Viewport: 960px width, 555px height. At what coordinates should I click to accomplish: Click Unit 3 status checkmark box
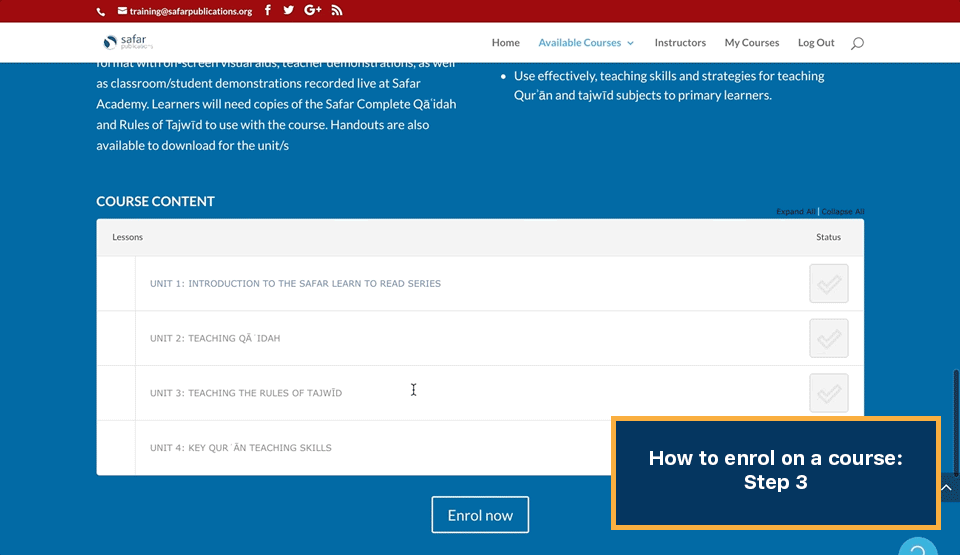[x=828, y=393]
